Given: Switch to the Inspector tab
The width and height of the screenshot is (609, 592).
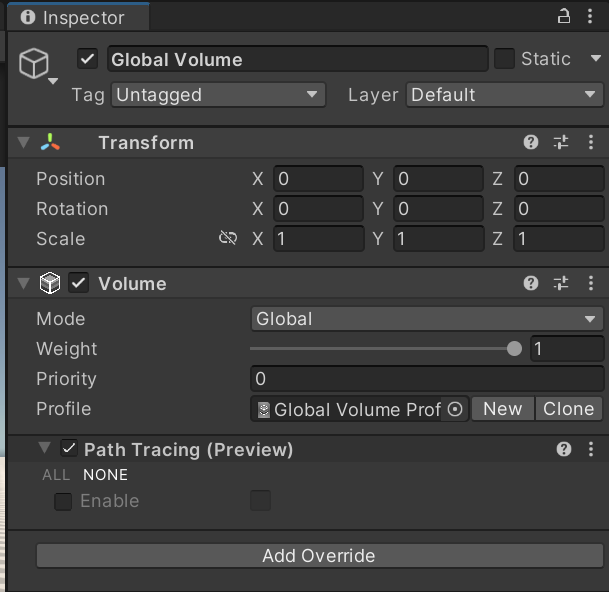Looking at the screenshot, I should (74, 17).
